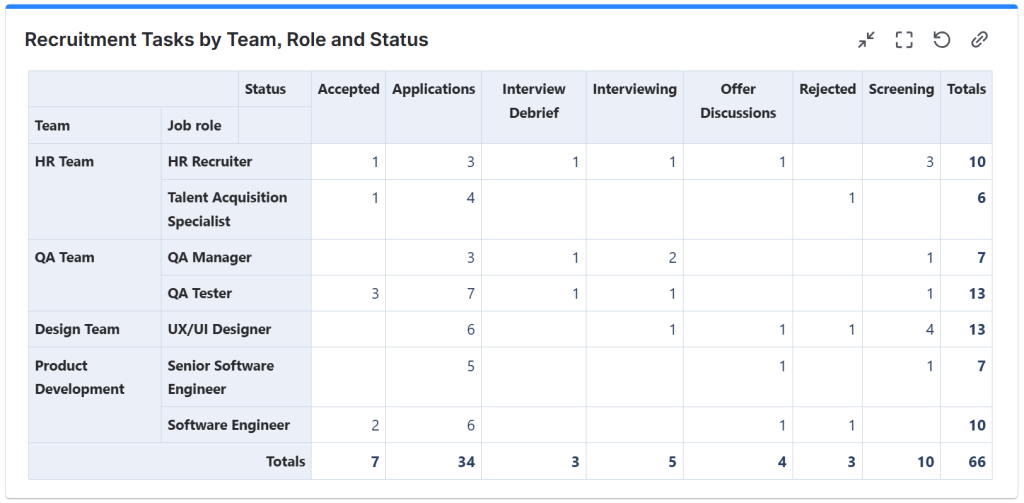Screen dimensions: 1024x503
Task: Click the QA Tester job role
Action: [x=200, y=293]
